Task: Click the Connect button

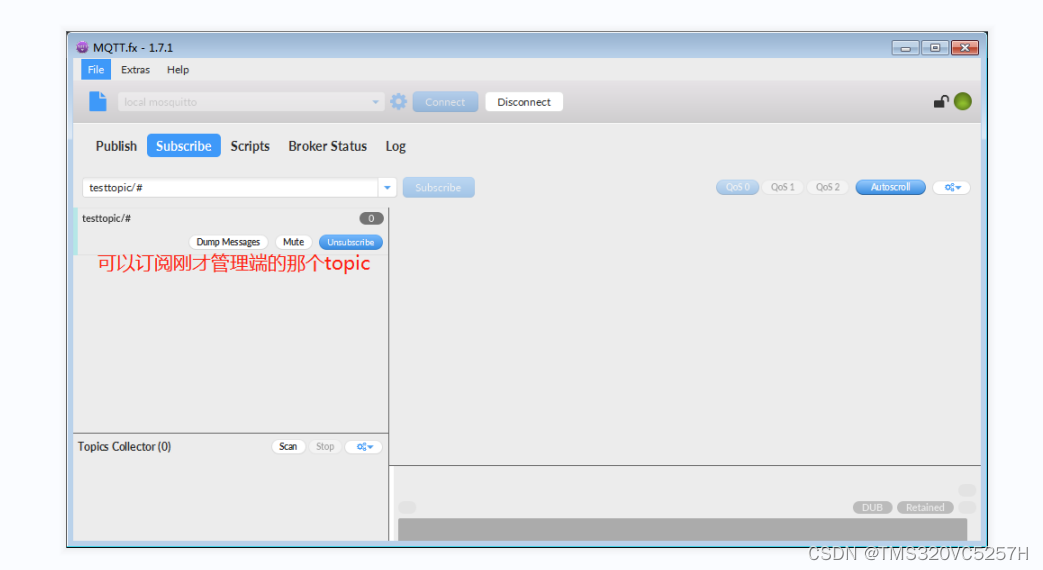Action: click(x=445, y=102)
